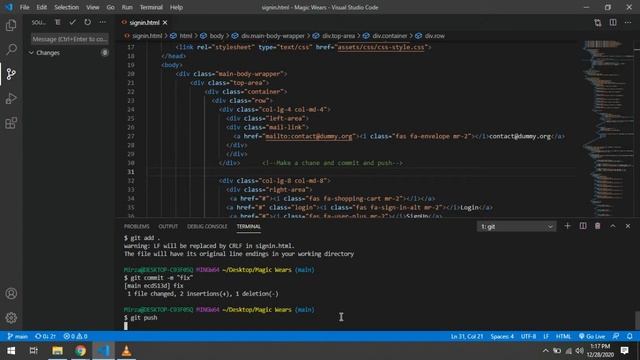Select the Source Control activity bar icon

coord(11,74)
